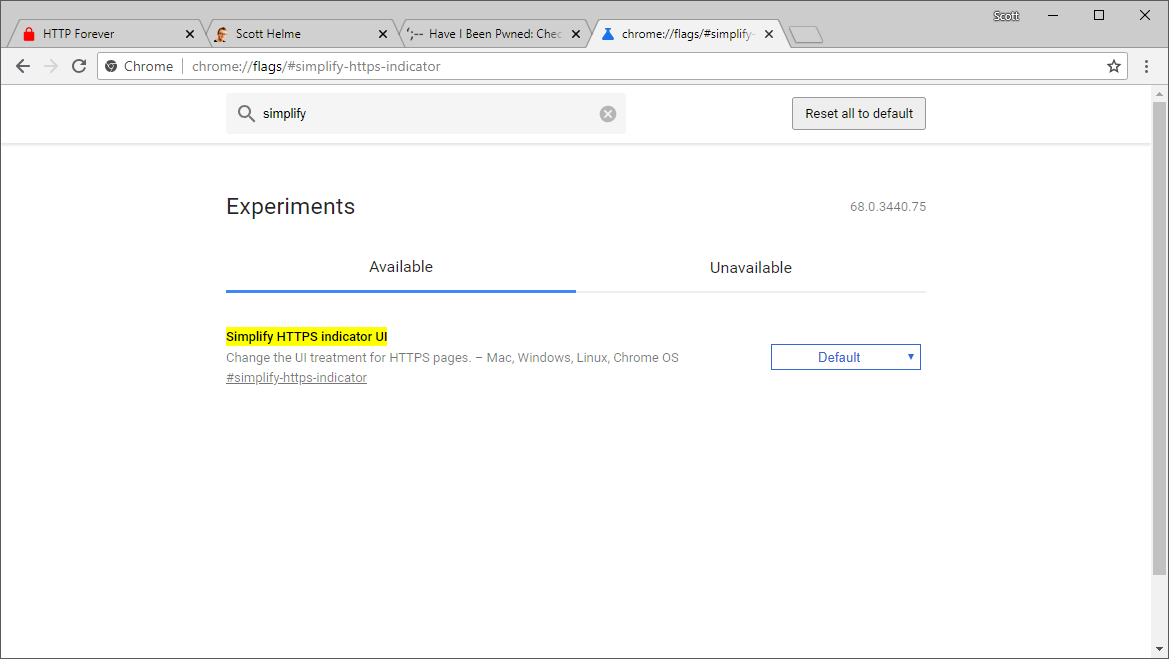1169x659 pixels.
Task: Switch to the HTTP Forever tab
Action: 100,34
